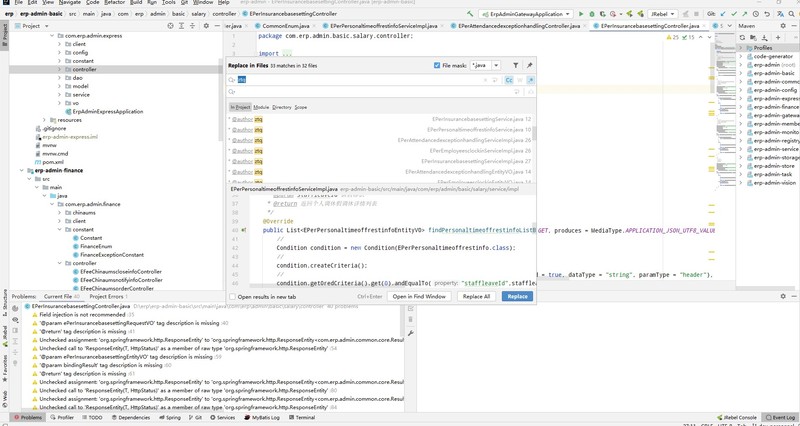
Task: Uncheck the File mask checkbox
Action: (x=437, y=65)
